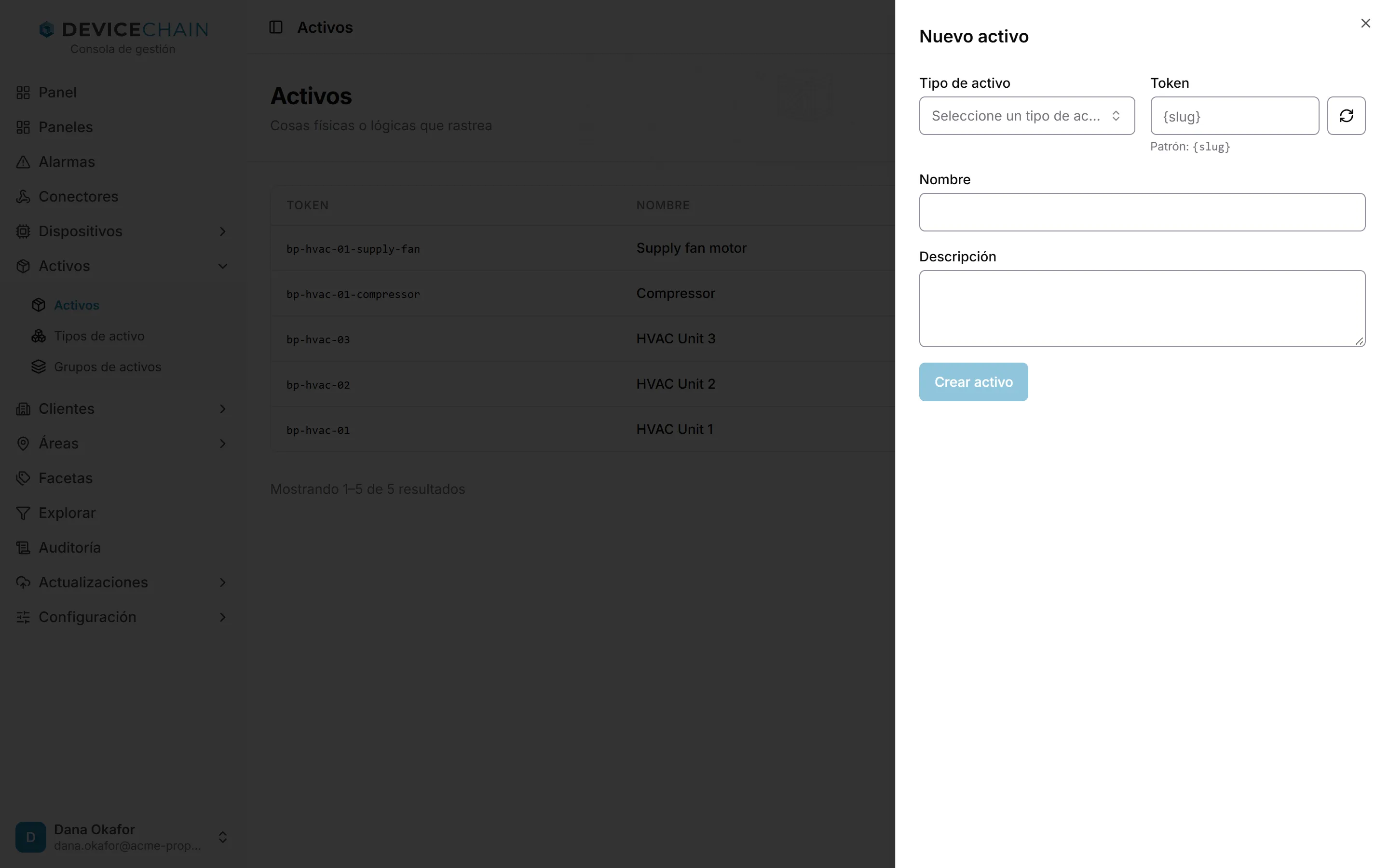Viewport: 1389px width, 868px height.
Task: Expand the Configuración submenu chevron
Action: tap(223, 617)
